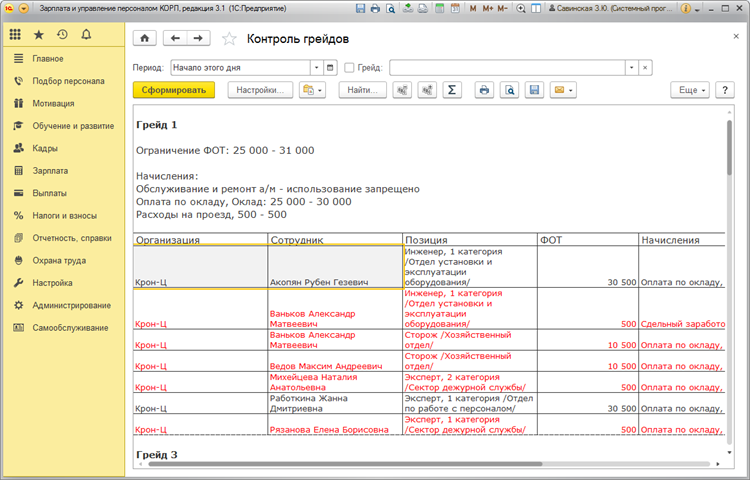Image resolution: width=750 pixels, height=480 pixels.
Task: Click the preview icon in title bar
Action: (x=391, y=8)
